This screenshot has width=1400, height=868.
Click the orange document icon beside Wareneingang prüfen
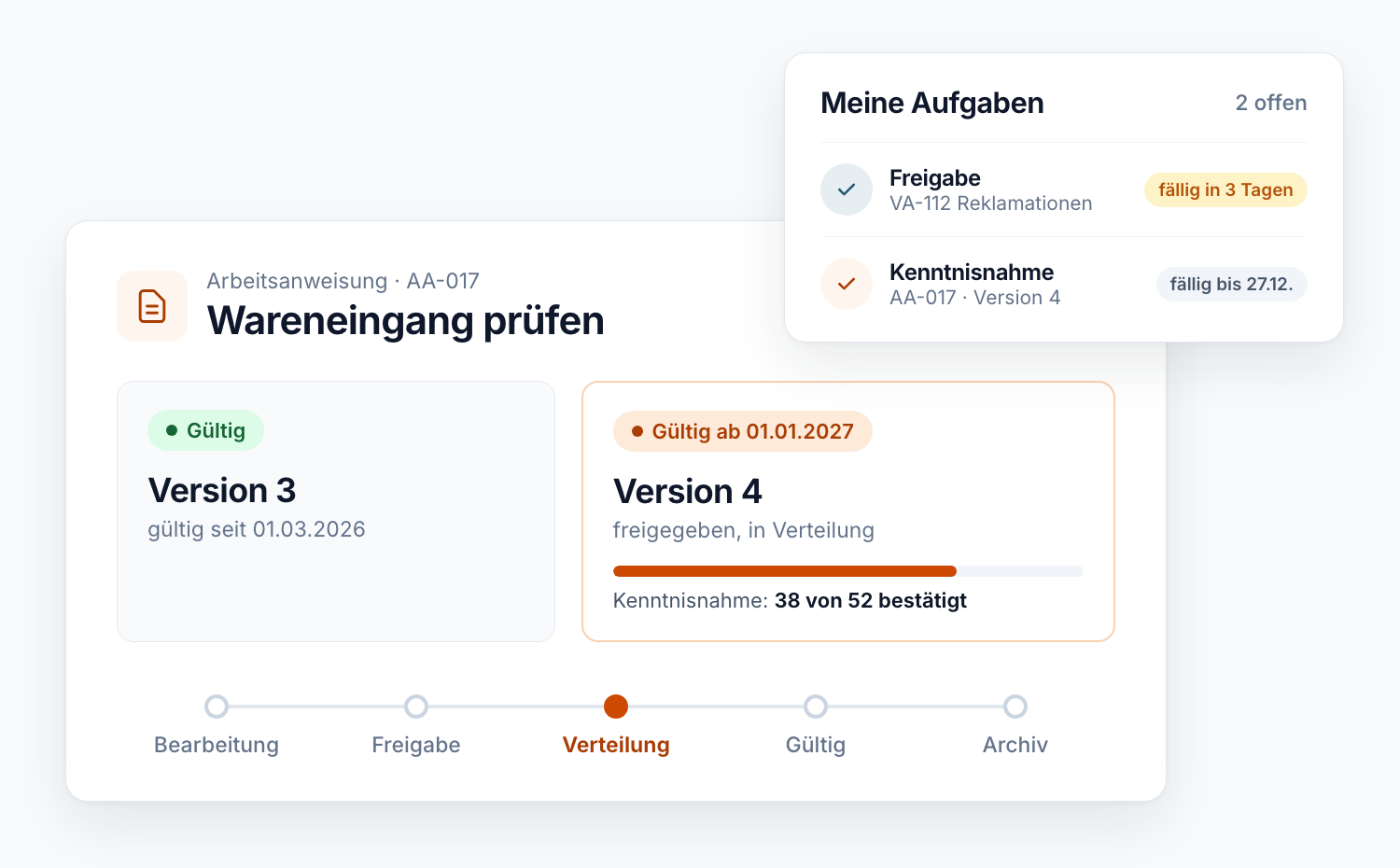point(152,306)
